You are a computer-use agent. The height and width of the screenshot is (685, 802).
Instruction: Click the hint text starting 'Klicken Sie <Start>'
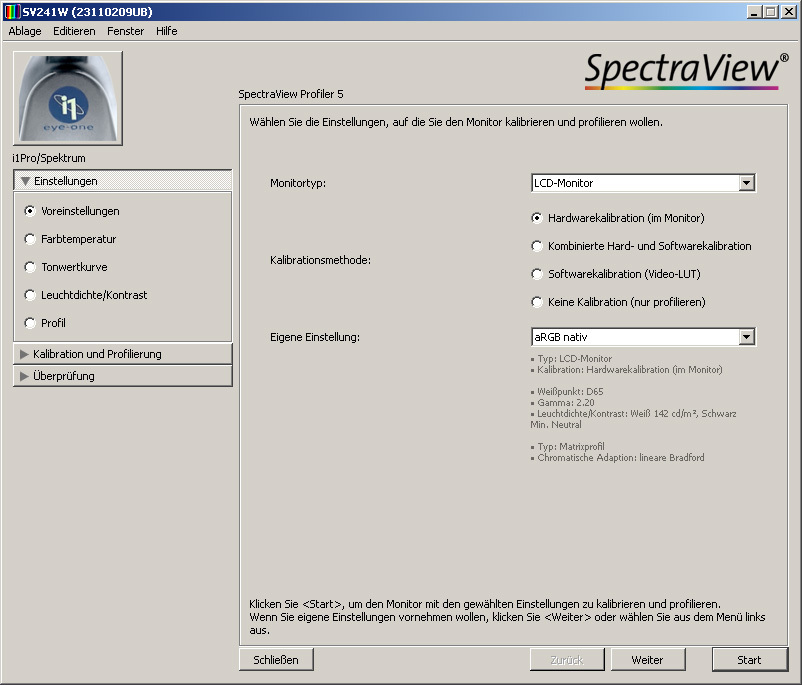pyautogui.click(x=507, y=617)
